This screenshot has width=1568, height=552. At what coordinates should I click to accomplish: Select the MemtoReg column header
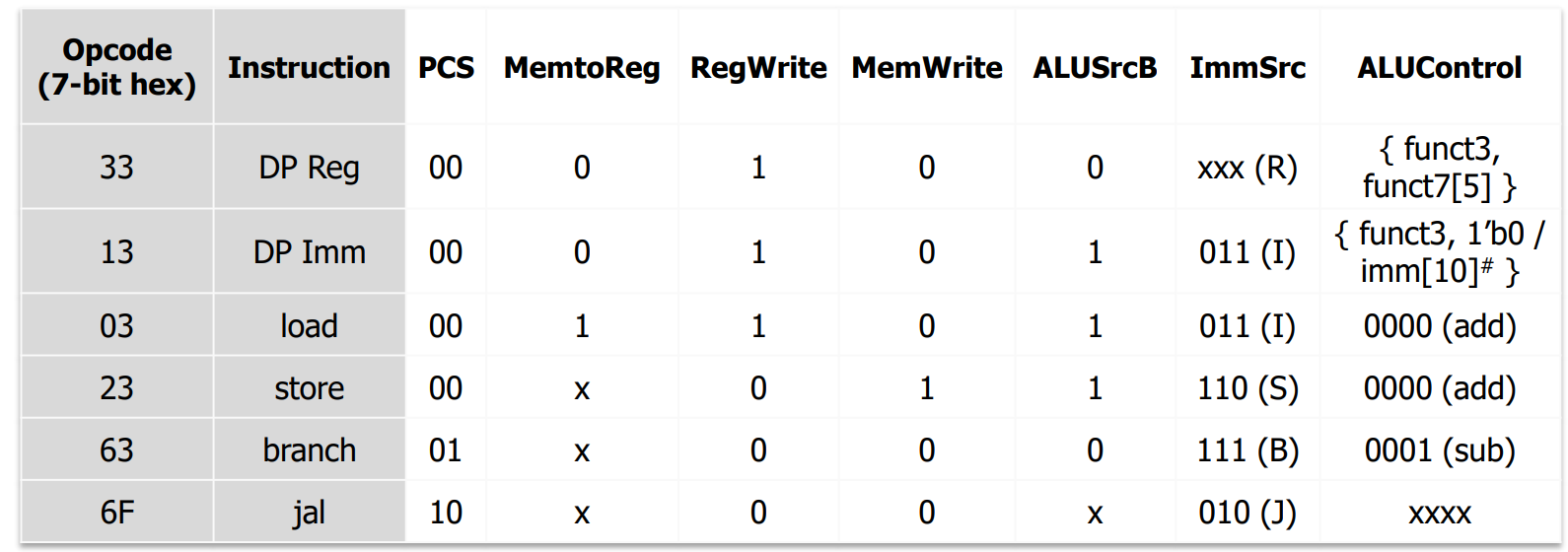pyautogui.click(x=582, y=67)
